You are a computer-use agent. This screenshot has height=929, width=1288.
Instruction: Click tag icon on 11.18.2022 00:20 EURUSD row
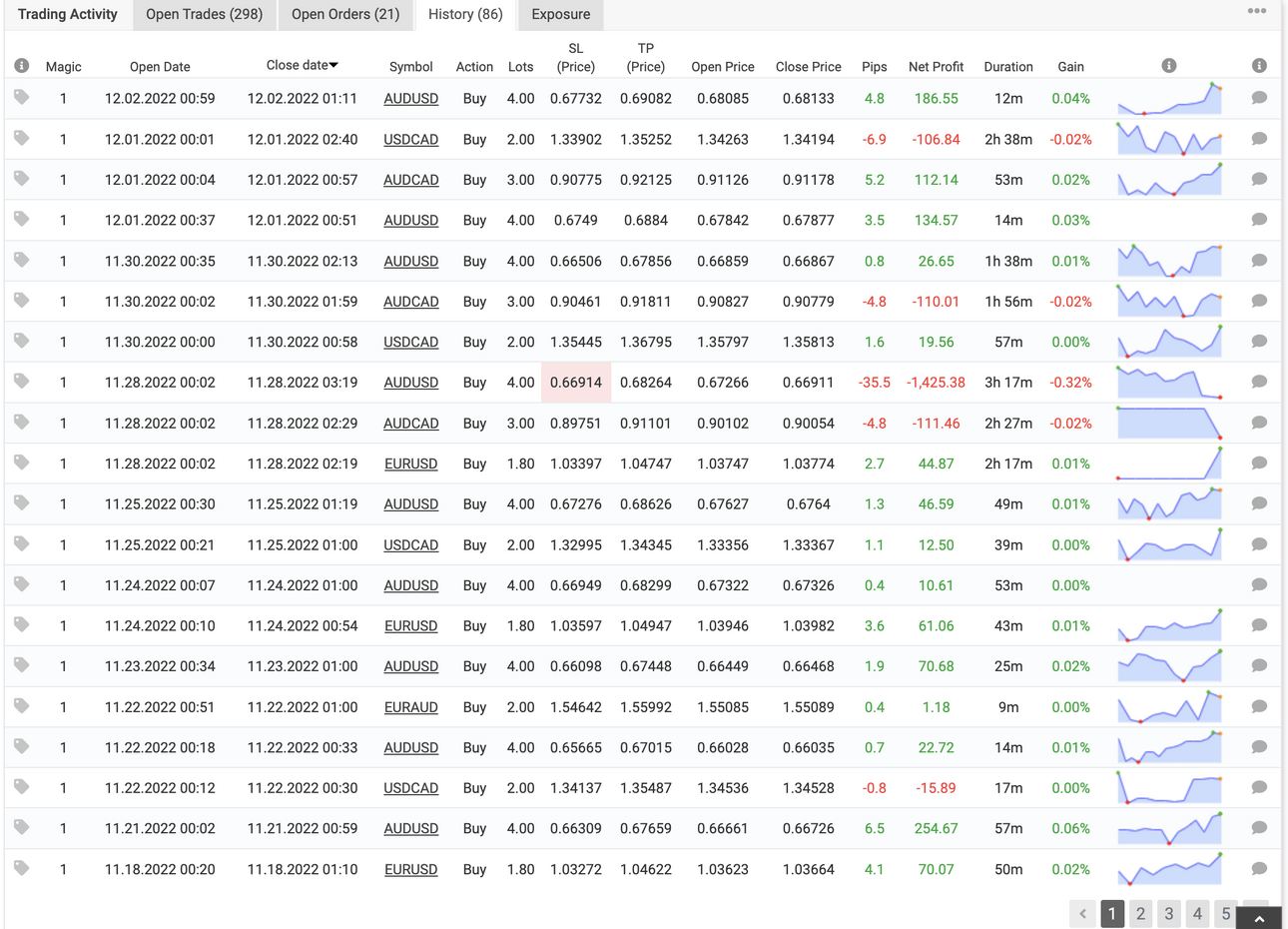[21, 868]
